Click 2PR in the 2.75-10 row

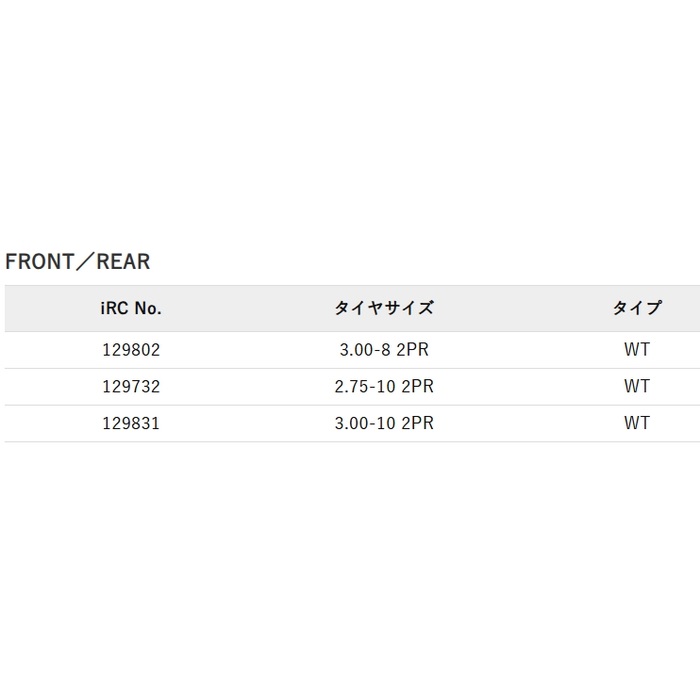pos(417,386)
